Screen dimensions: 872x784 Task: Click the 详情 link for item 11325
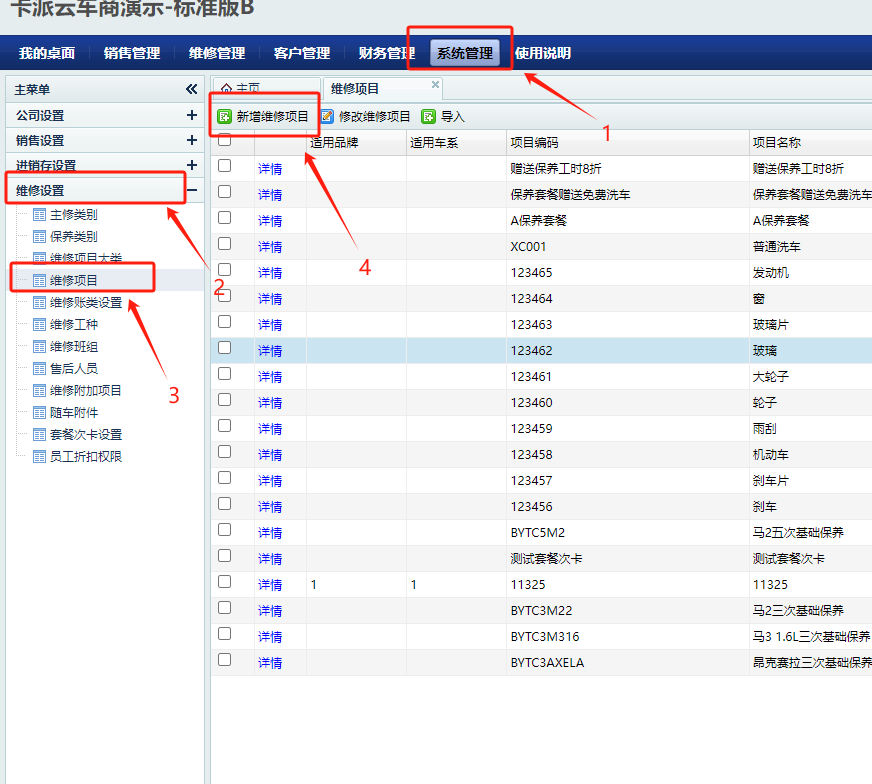(270, 585)
